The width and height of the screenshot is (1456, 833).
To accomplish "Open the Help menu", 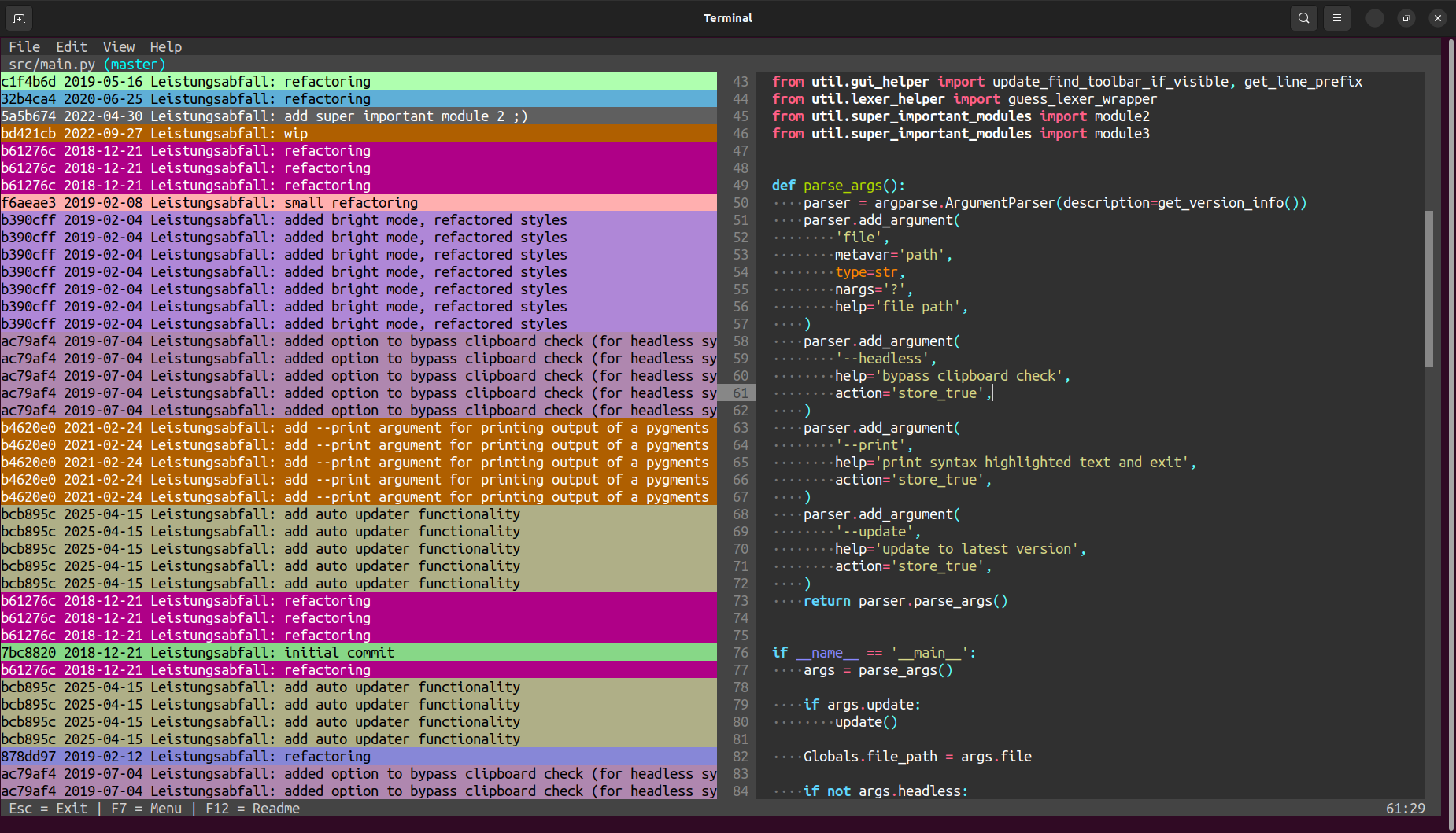I will click(x=166, y=47).
